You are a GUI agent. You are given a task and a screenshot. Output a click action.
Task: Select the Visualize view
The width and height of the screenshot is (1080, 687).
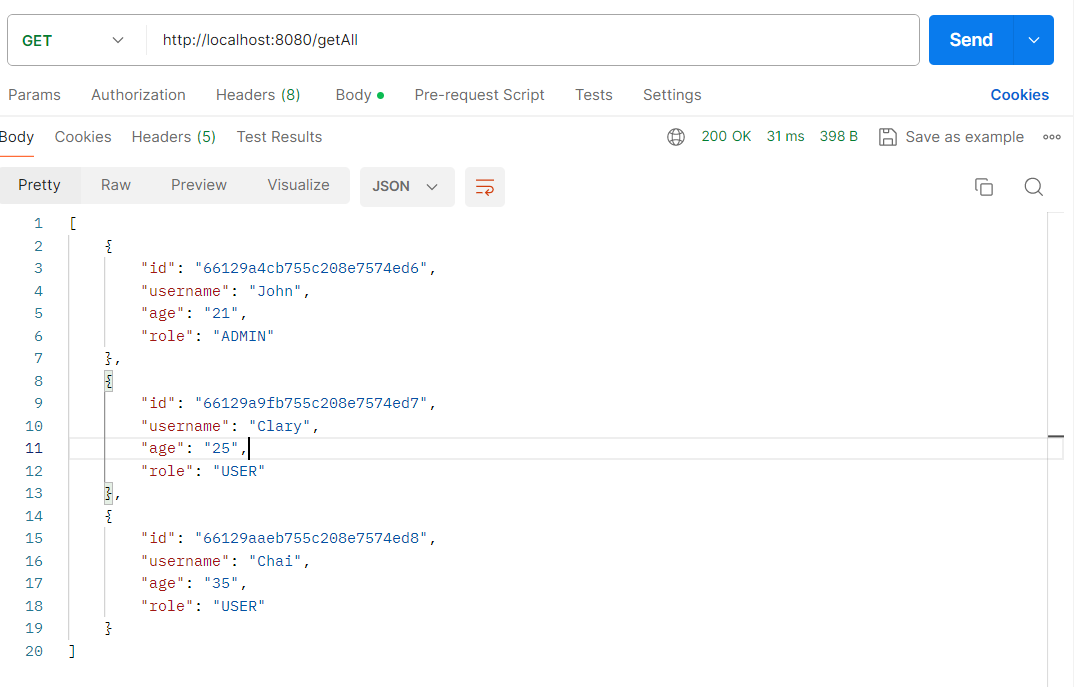(x=298, y=185)
